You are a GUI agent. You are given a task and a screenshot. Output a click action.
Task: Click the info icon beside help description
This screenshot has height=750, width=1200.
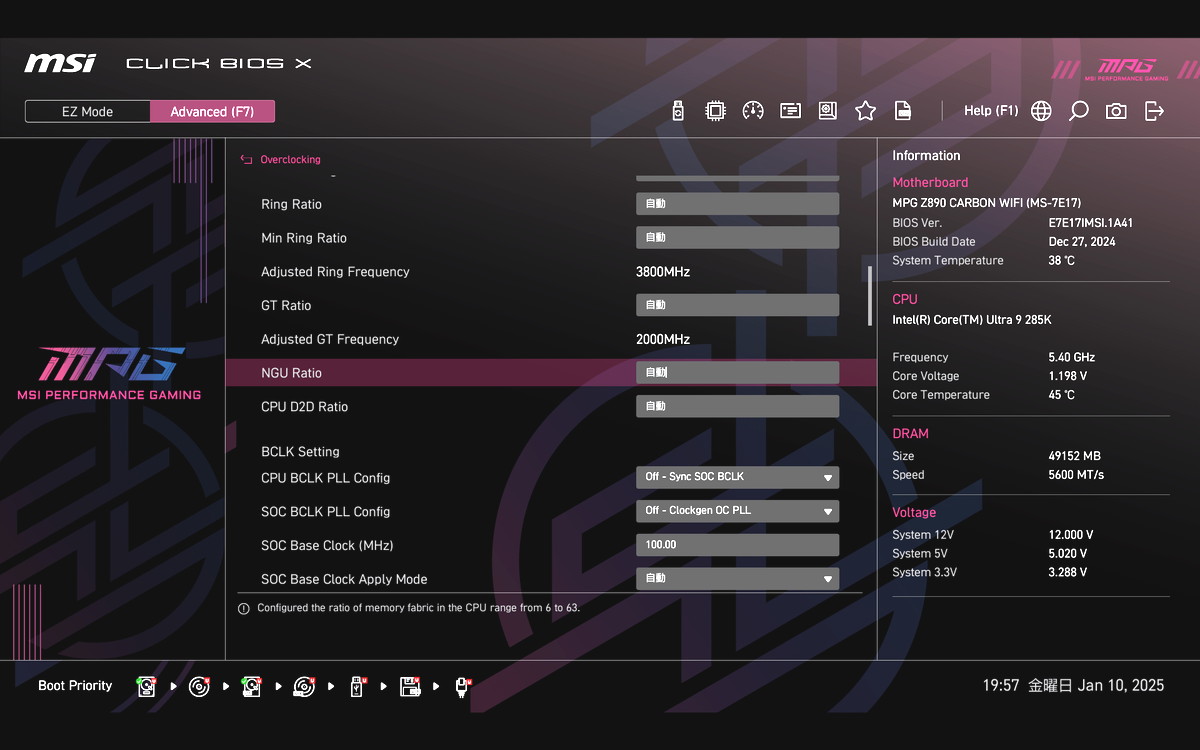[x=244, y=608]
